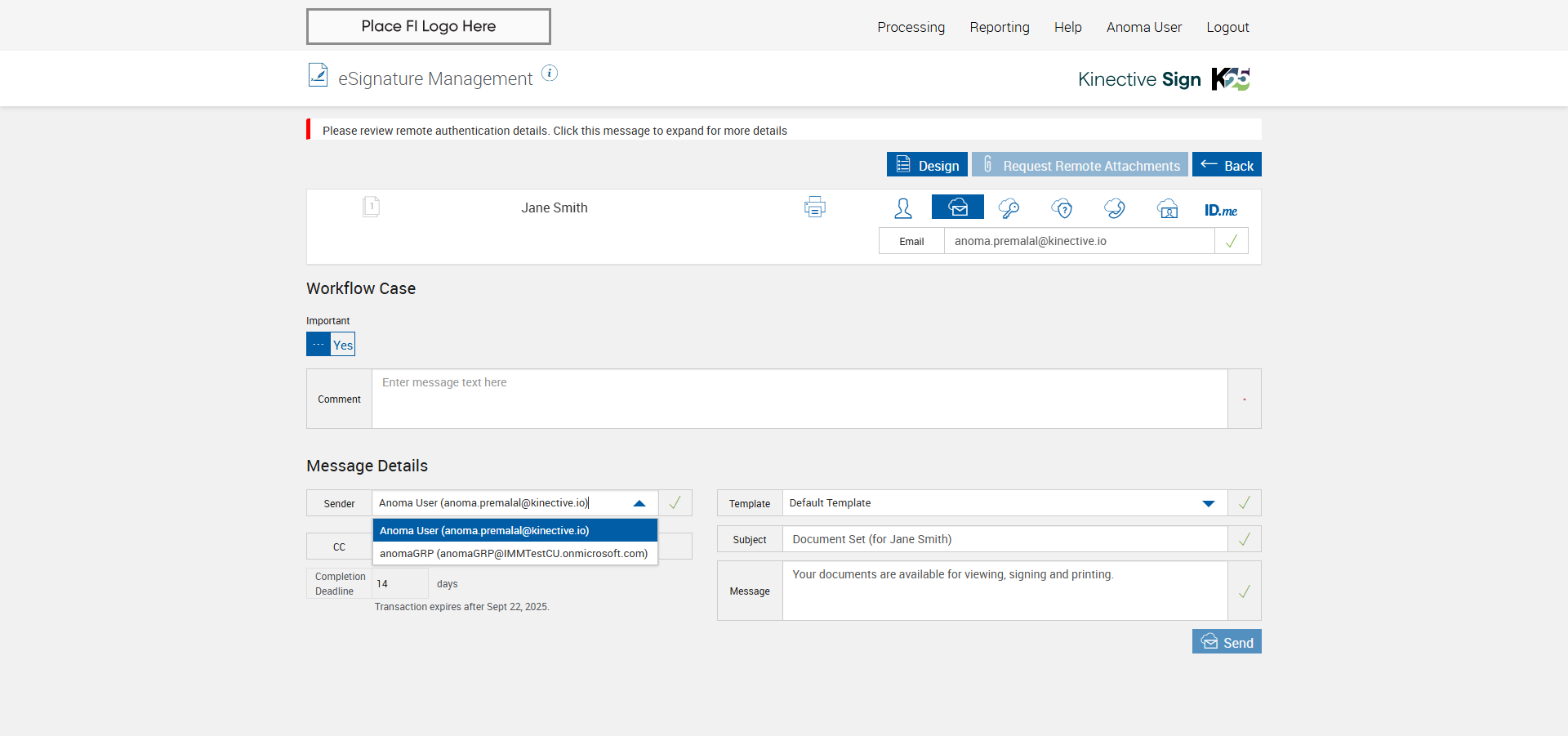
Task: Pick the cloud phone authentication icon
Action: tap(1115, 208)
